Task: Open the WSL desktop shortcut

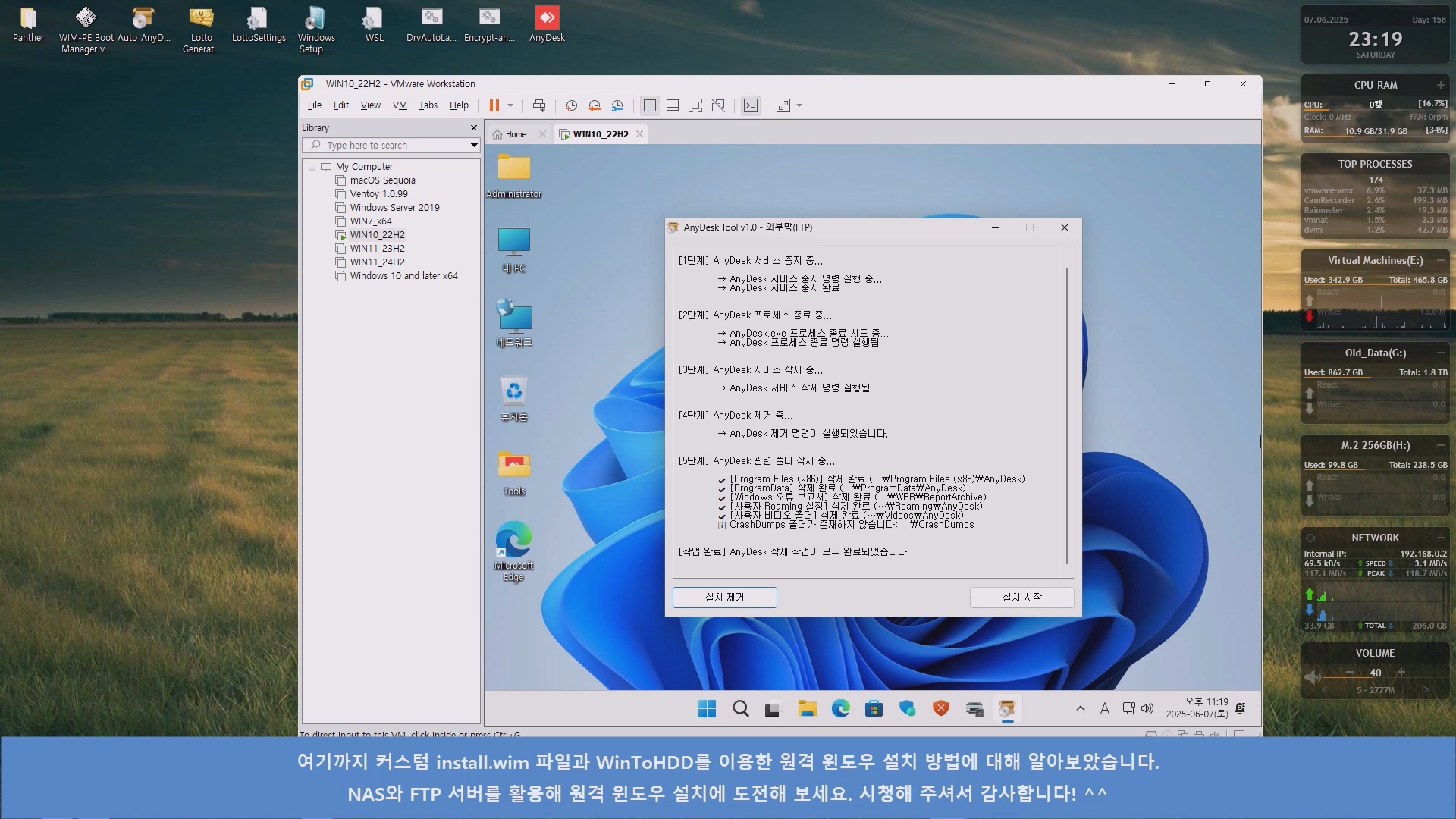Action: (x=374, y=24)
